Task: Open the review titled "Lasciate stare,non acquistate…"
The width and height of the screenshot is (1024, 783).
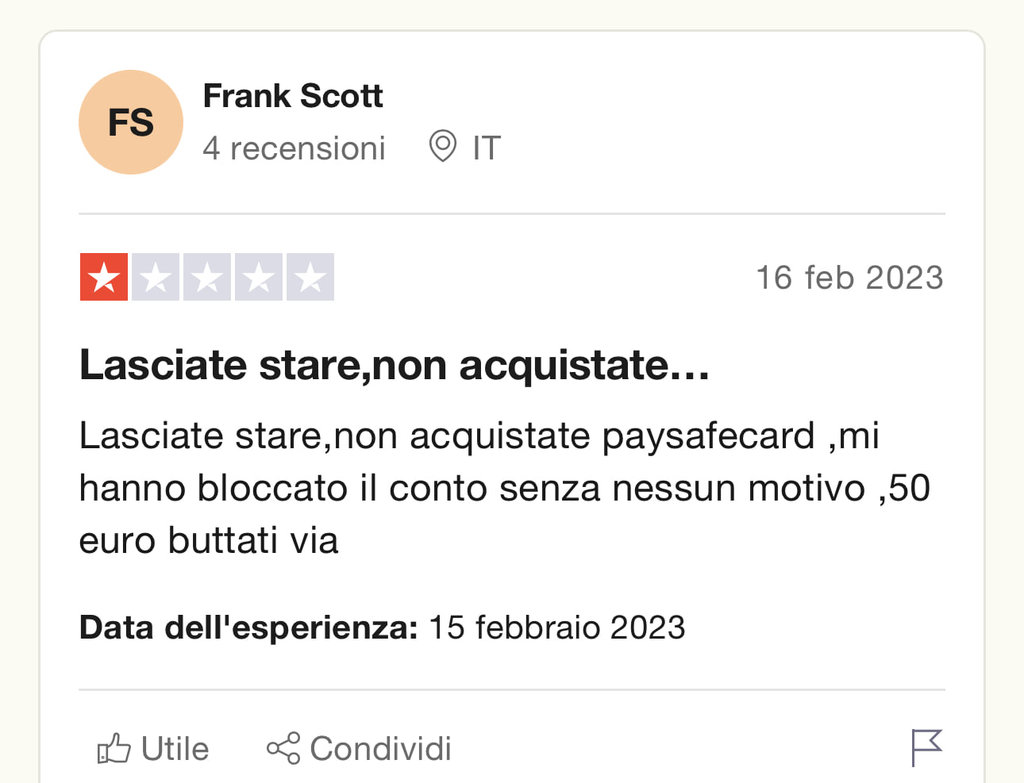Action: [394, 366]
